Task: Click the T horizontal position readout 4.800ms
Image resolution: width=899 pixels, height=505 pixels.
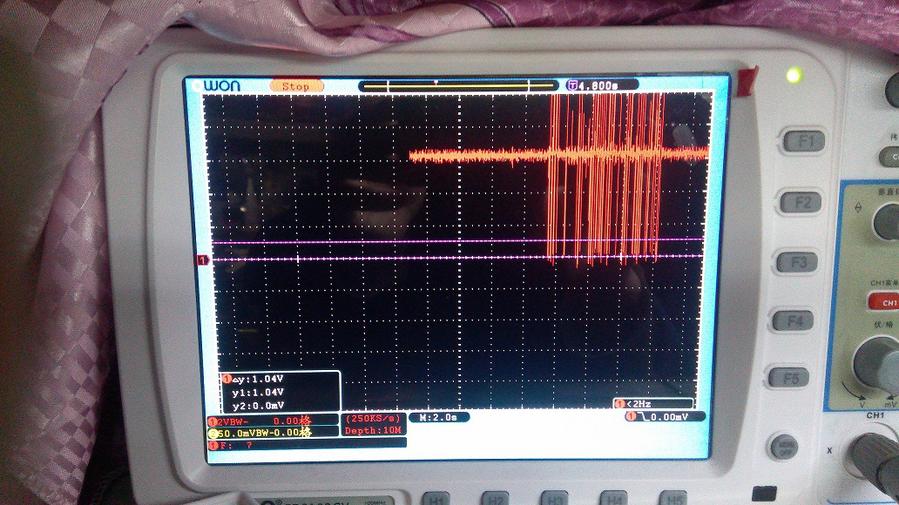Action: click(597, 86)
